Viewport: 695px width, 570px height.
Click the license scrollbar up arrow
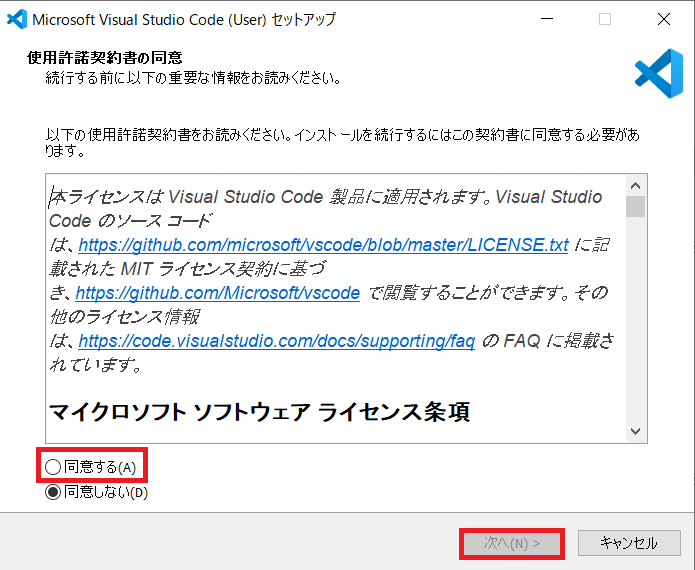tap(636, 185)
